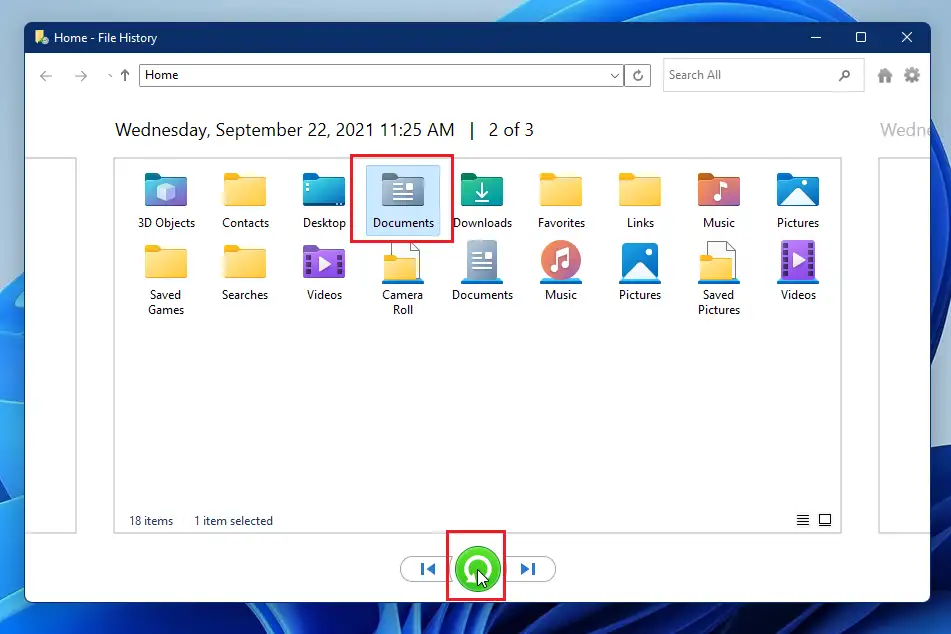
Task: Go to the previous backup version
Action: pyautogui.click(x=428, y=569)
